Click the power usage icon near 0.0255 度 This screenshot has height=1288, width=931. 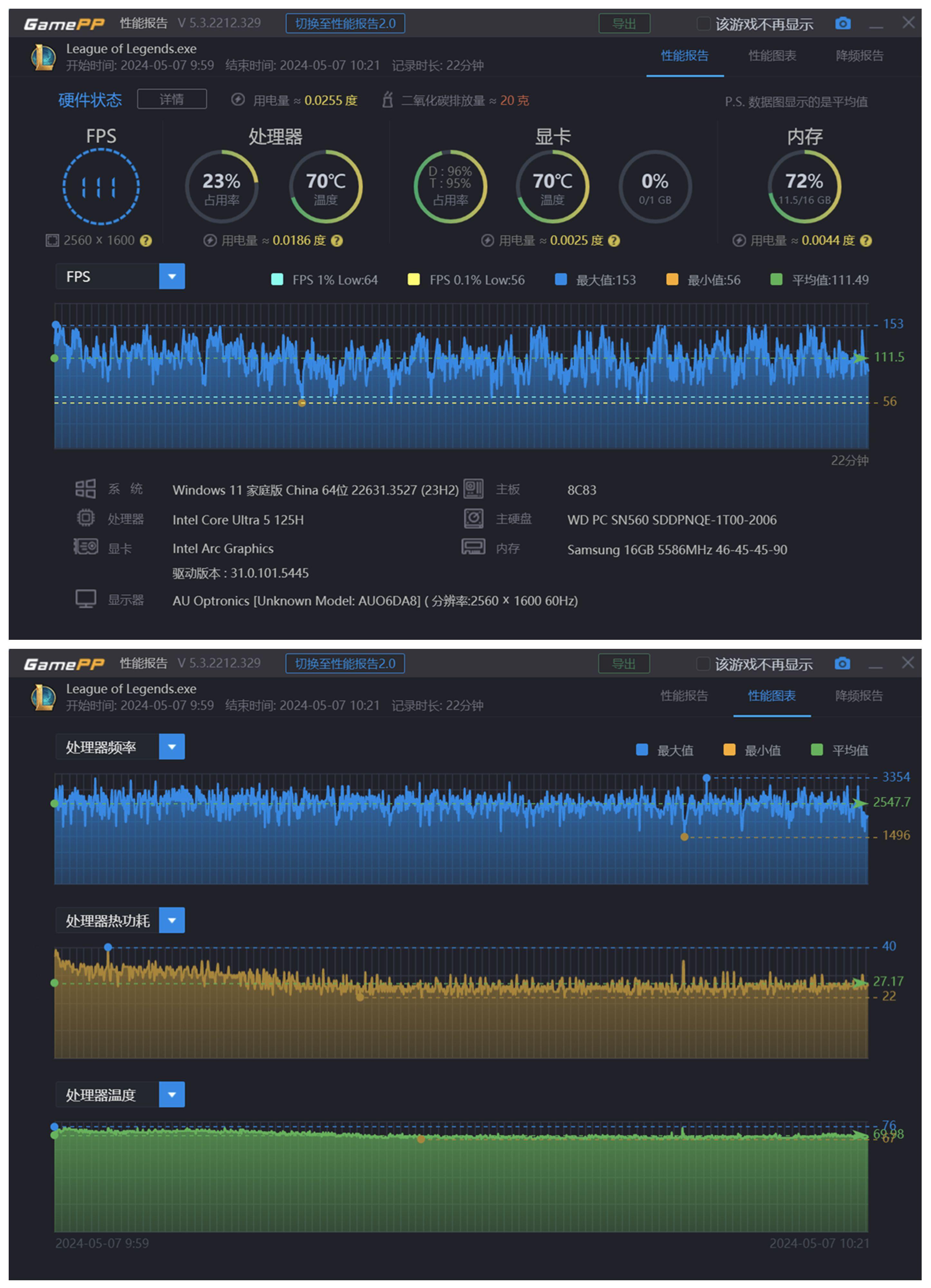(238, 100)
